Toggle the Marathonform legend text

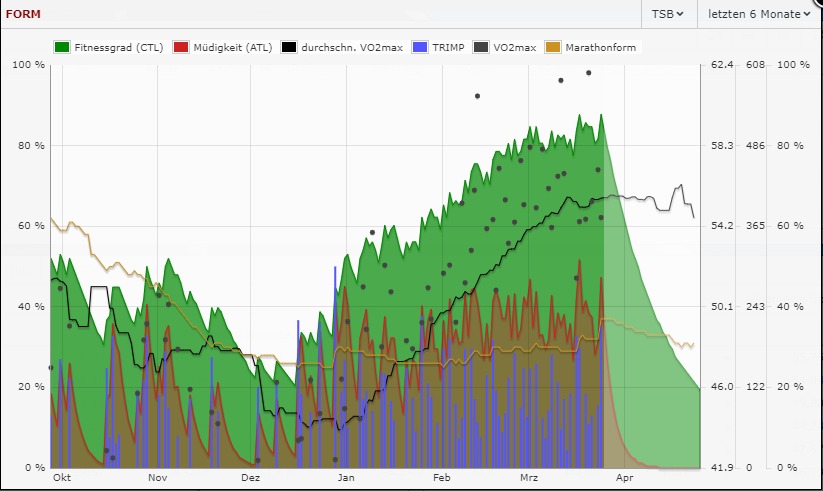599,47
